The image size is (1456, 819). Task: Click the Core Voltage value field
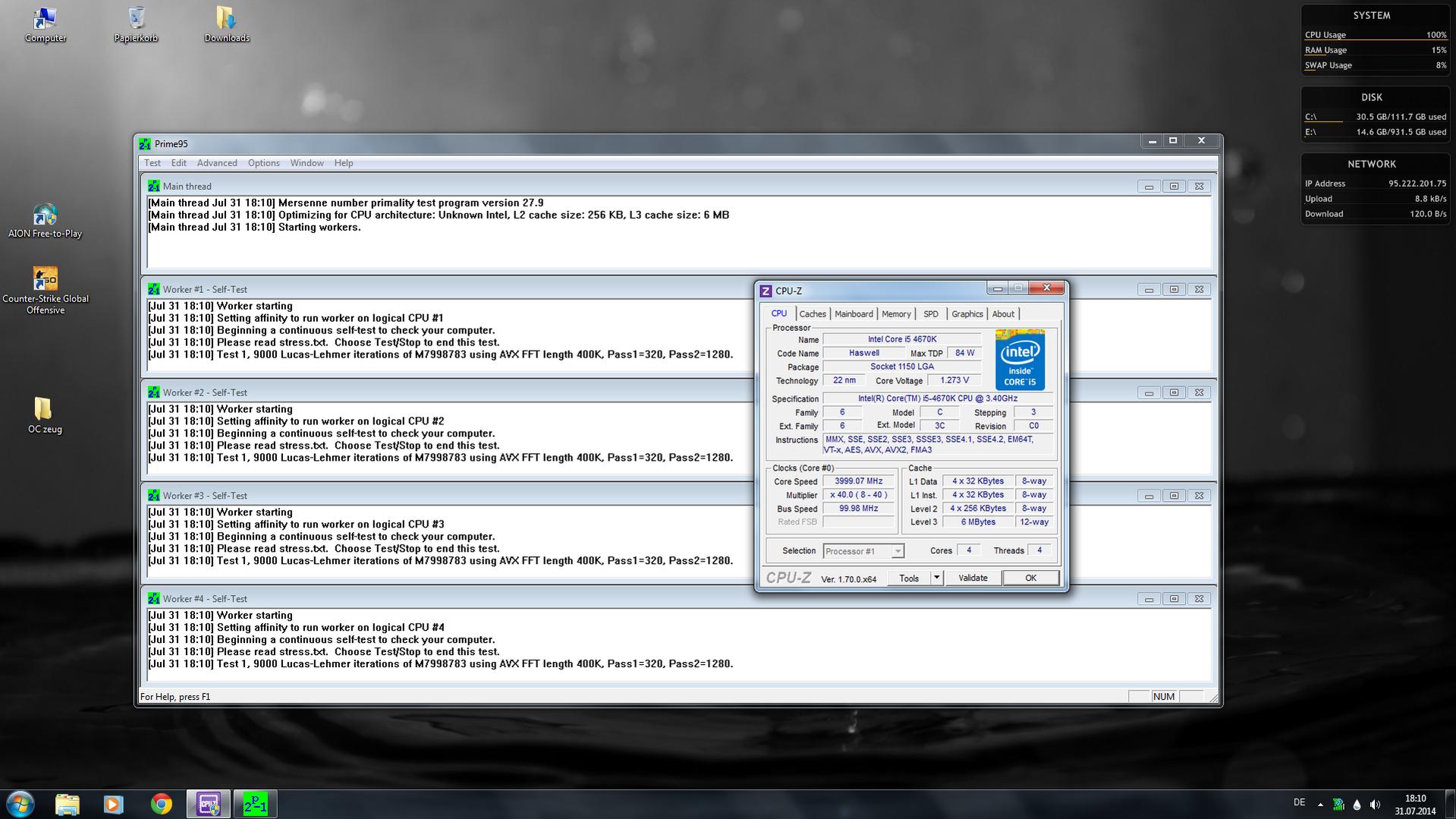pyautogui.click(x=954, y=380)
